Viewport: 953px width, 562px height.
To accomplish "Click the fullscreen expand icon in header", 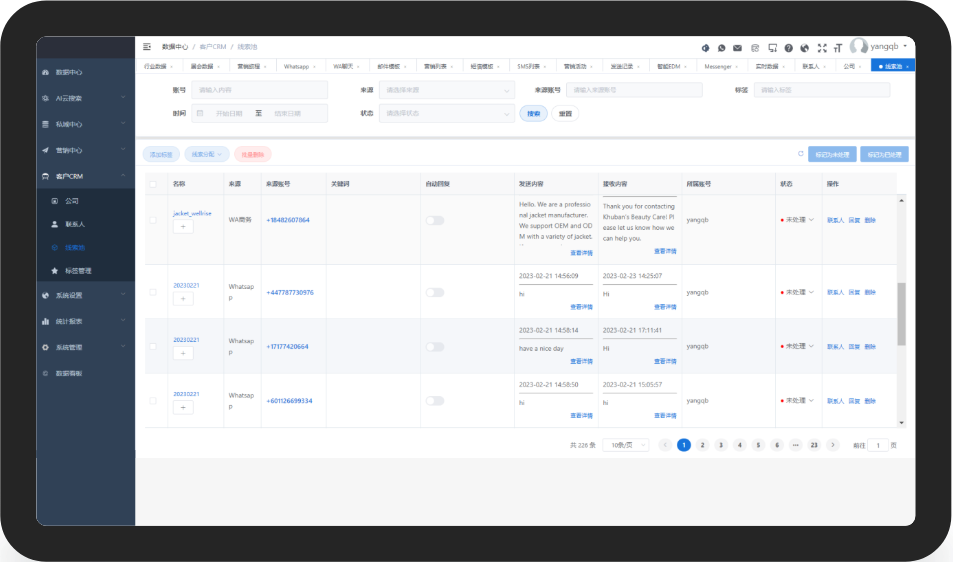I will tap(822, 47).
